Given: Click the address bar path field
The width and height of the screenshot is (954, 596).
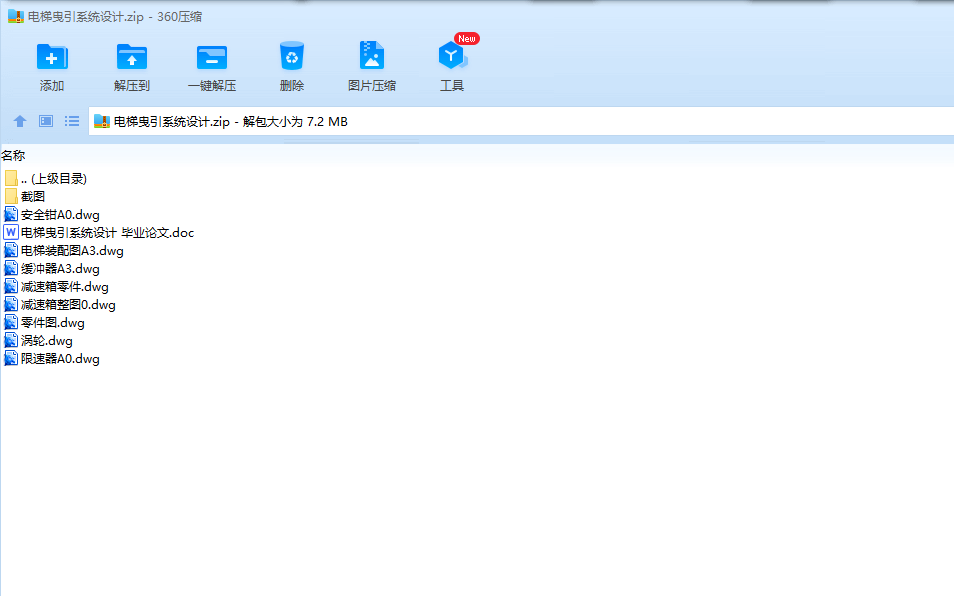Looking at the screenshot, I should 521,121.
